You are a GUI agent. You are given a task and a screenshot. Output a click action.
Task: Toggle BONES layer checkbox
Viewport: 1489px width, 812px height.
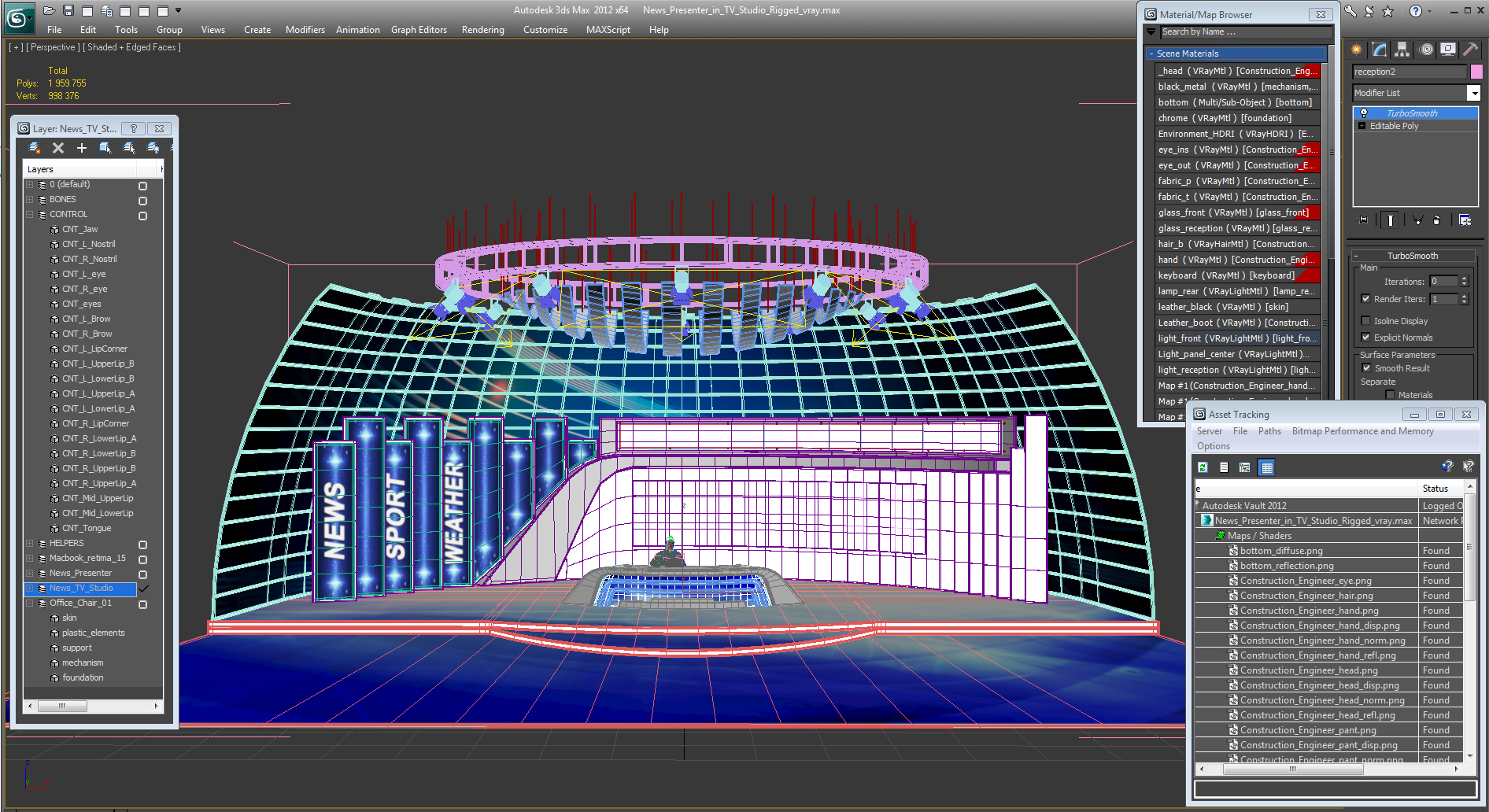coord(142,201)
